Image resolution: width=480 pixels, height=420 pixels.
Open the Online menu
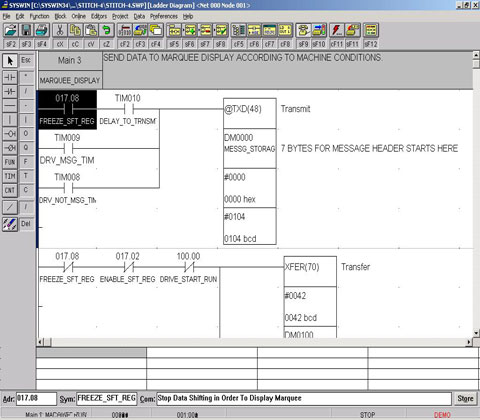coord(79,16)
